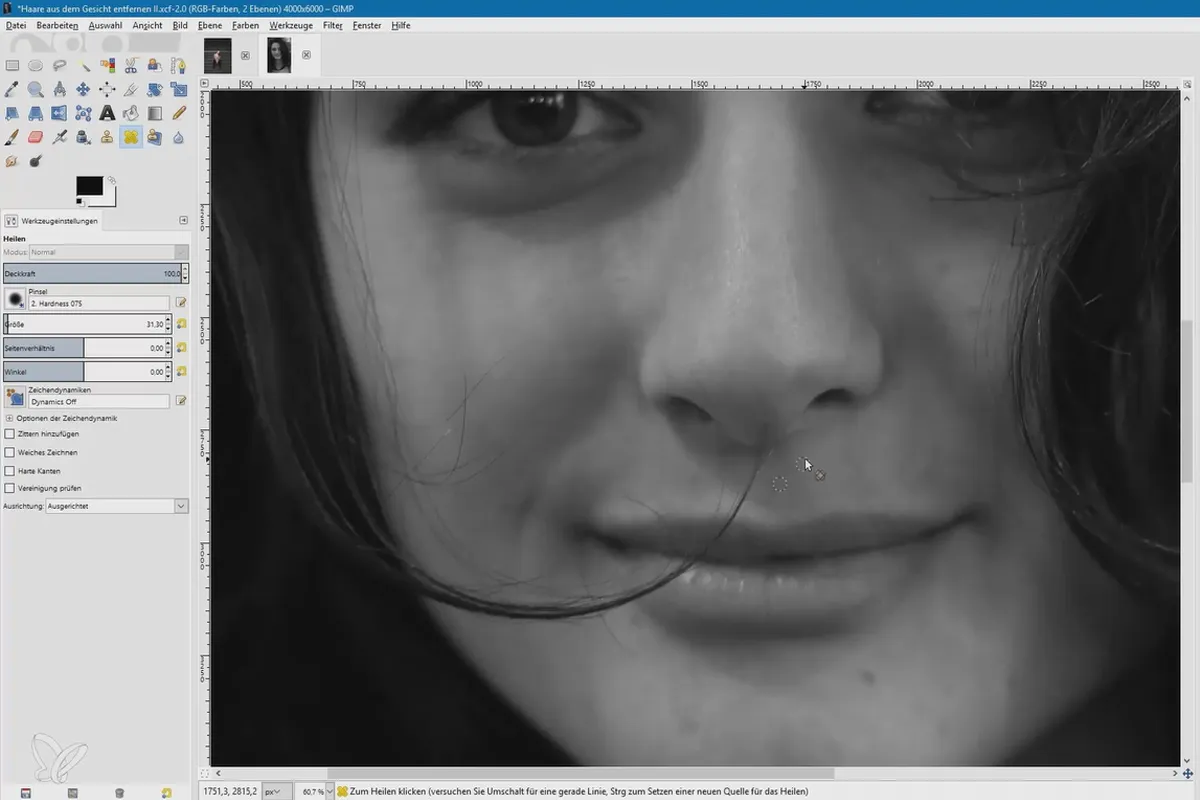Select the Alignment tool
1200x800 pixels.
107,89
